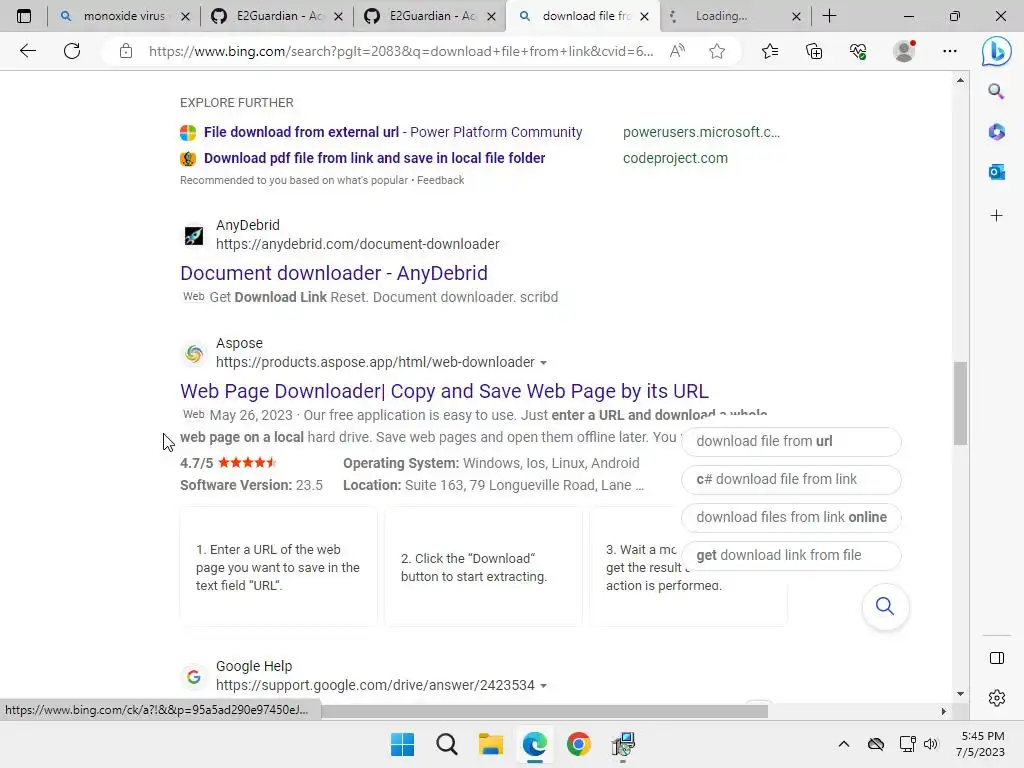Select suggestion c# download file from link

pos(791,479)
